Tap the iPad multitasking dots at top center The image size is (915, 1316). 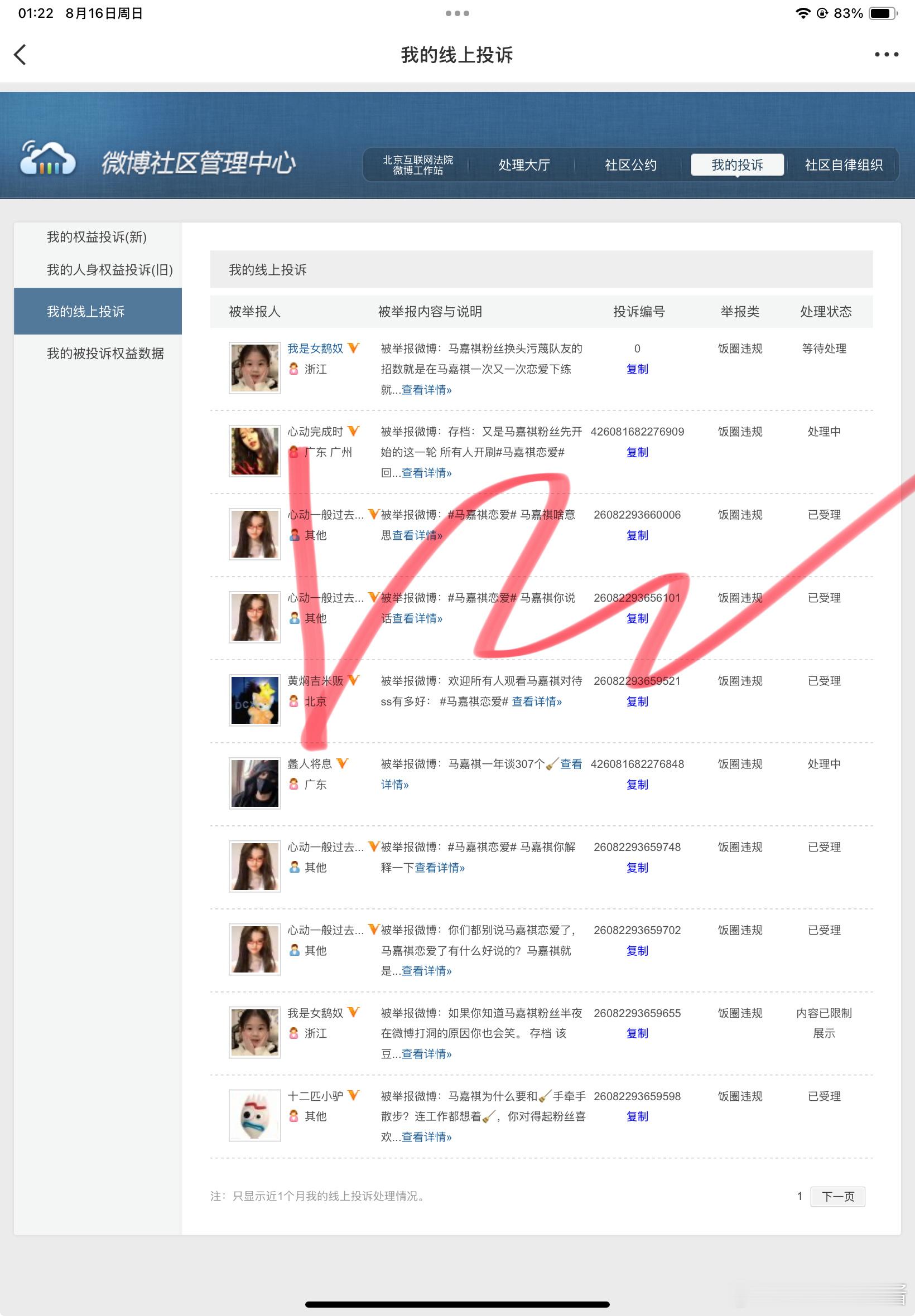tap(458, 13)
